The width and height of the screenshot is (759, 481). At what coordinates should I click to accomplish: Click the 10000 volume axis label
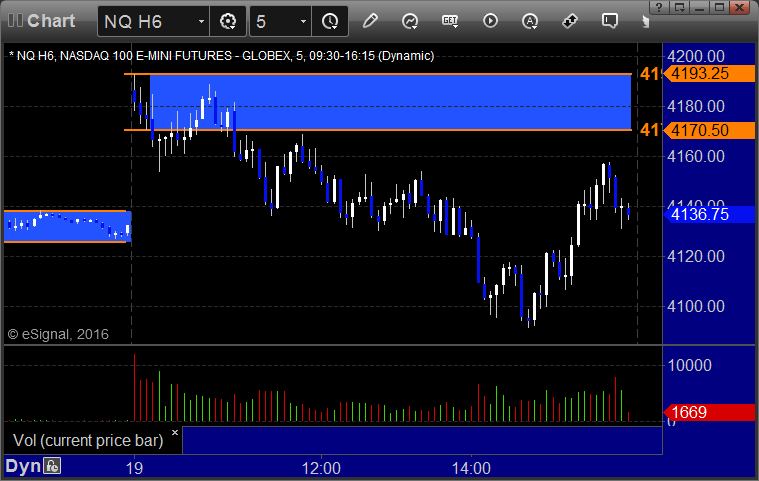pos(689,365)
